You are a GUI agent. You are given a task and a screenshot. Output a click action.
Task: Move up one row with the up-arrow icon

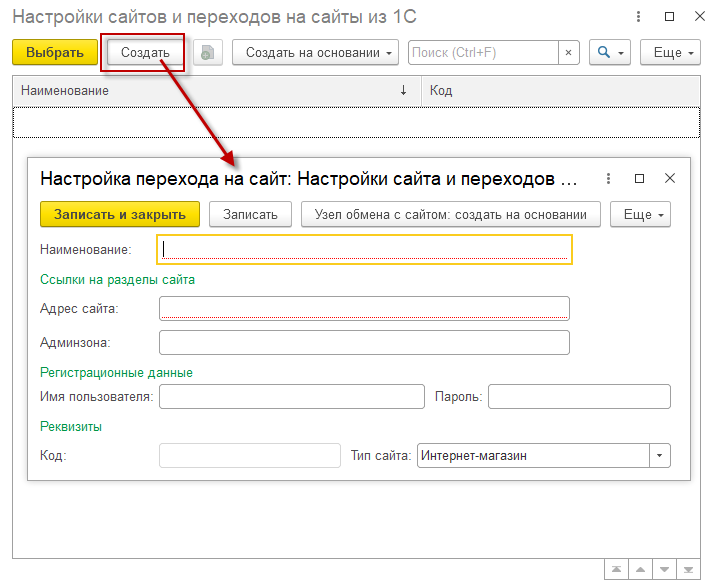click(641, 569)
